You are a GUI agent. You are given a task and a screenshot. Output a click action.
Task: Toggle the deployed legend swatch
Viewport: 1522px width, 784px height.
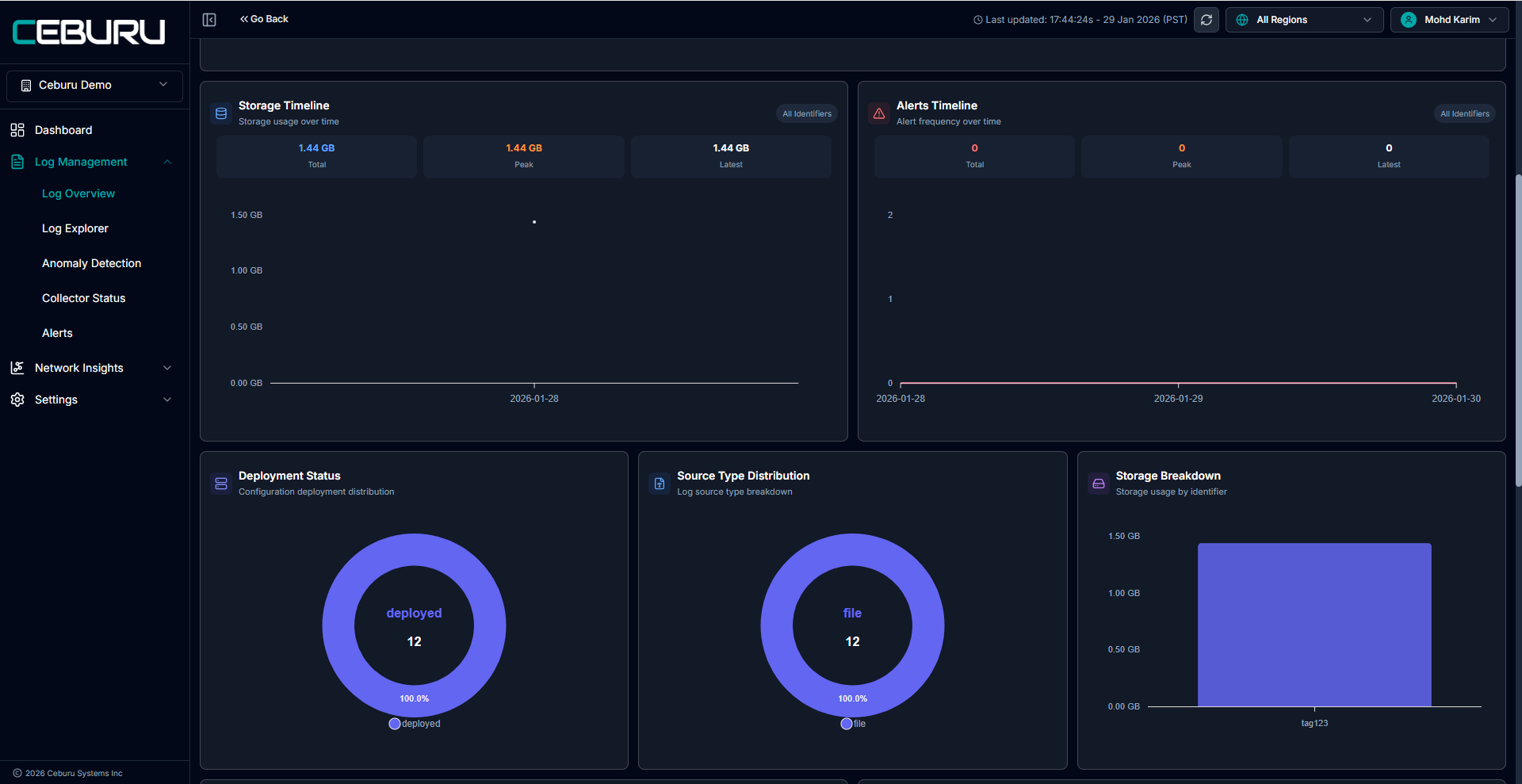tap(395, 724)
